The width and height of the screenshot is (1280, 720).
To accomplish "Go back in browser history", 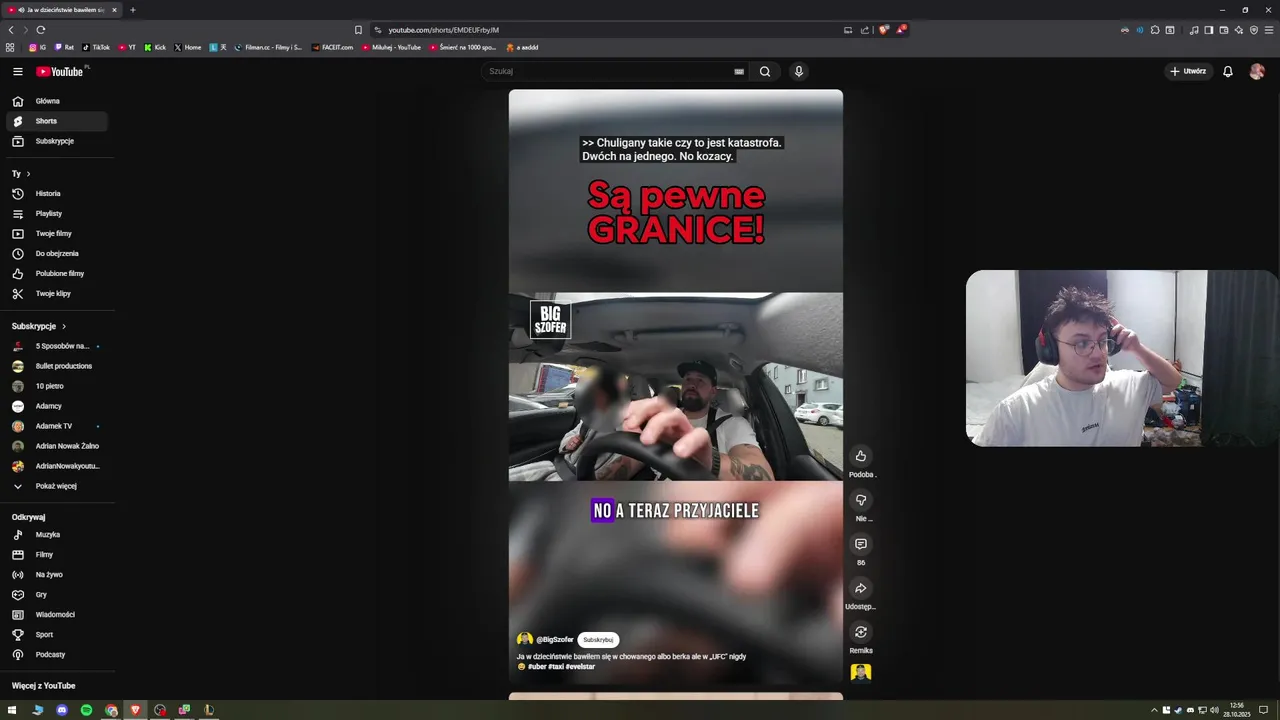I will pos(11,30).
